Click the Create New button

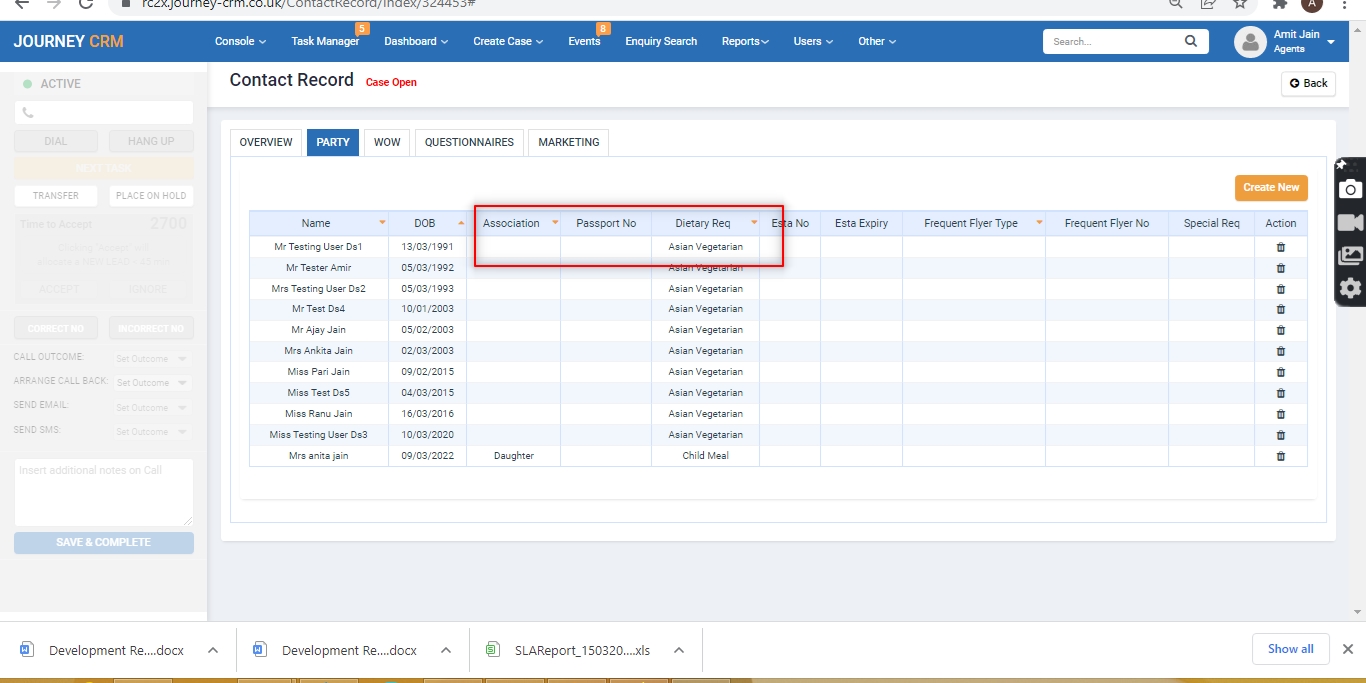click(x=1271, y=187)
